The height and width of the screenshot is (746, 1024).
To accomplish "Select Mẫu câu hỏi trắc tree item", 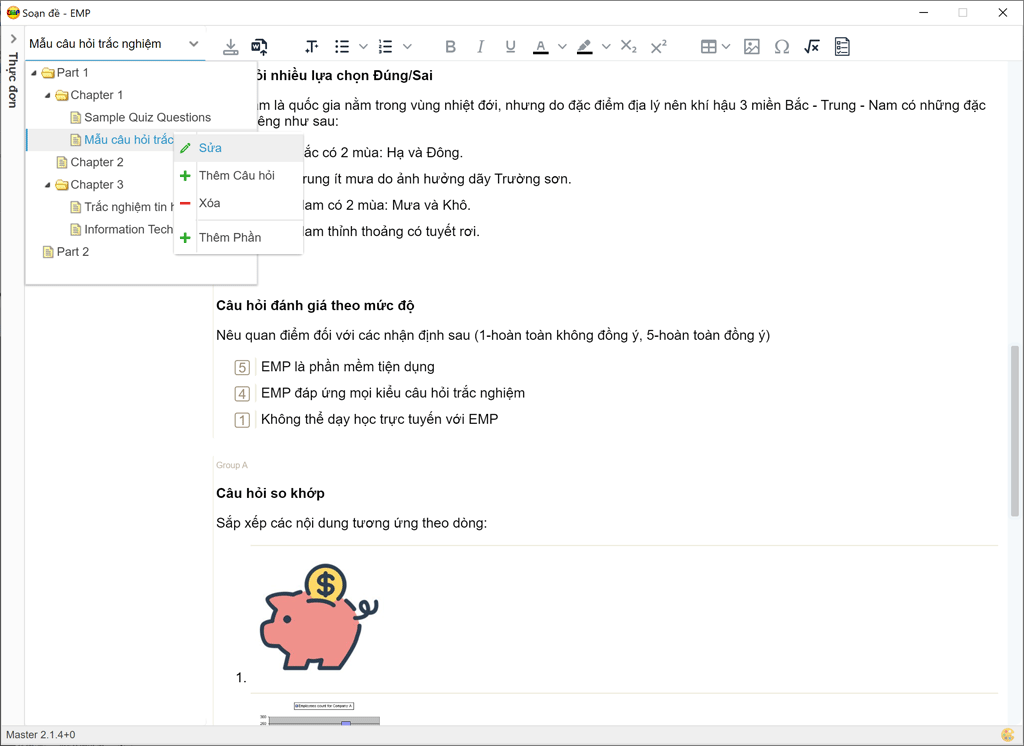I will pyautogui.click(x=129, y=140).
